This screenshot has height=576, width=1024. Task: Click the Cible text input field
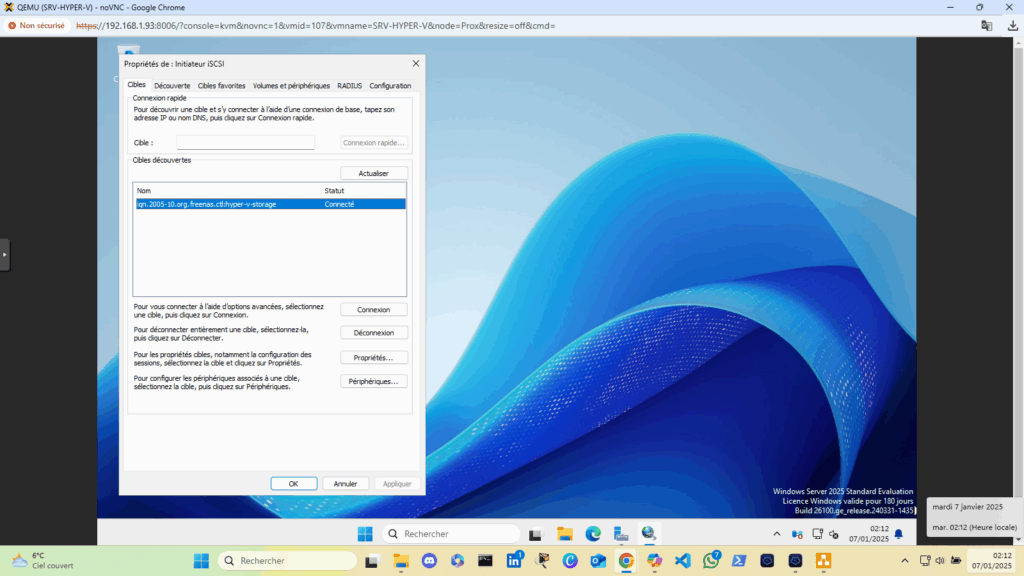246,142
